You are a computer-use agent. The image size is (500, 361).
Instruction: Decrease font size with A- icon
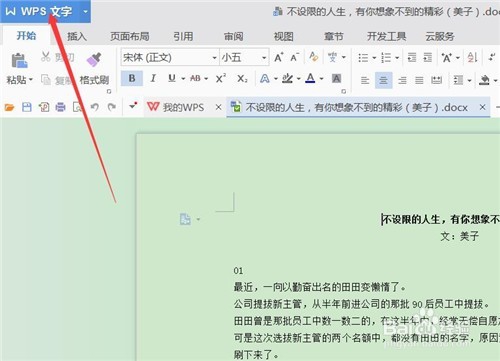pos(295,57)
